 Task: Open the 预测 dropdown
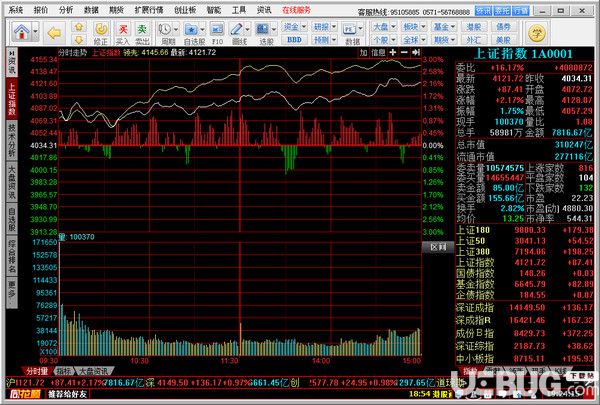point(324,39)
